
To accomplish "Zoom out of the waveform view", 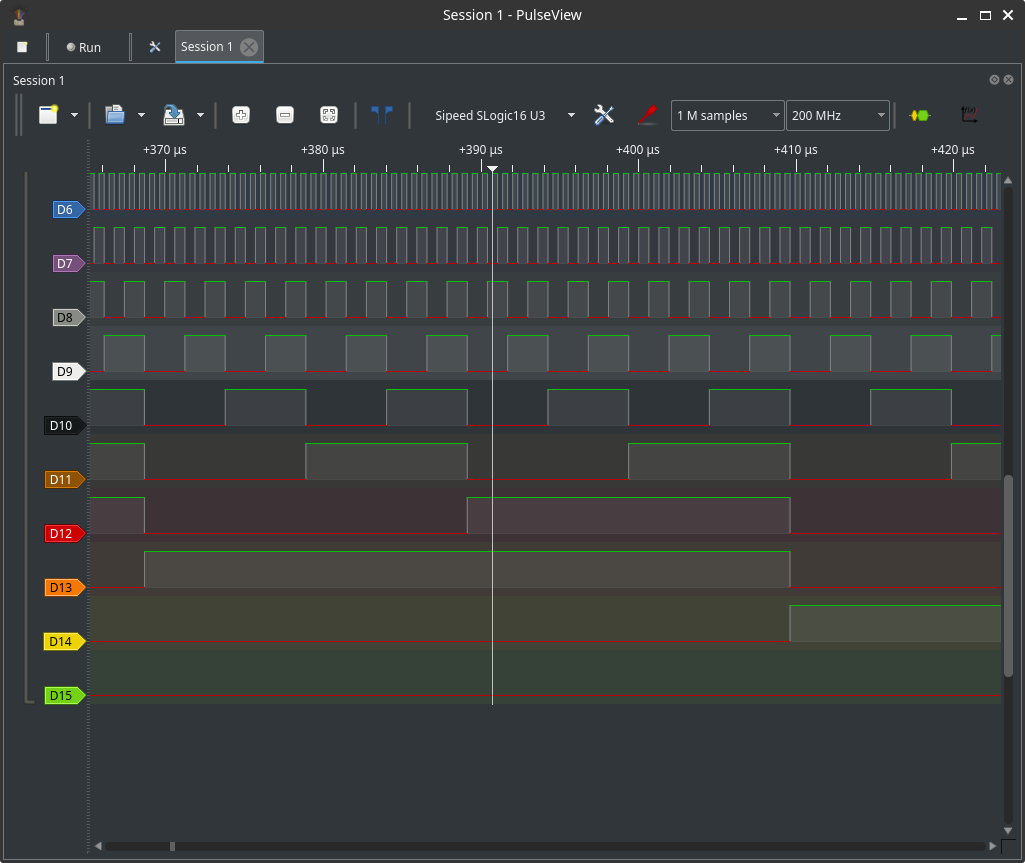I will (x=284, y=116).
